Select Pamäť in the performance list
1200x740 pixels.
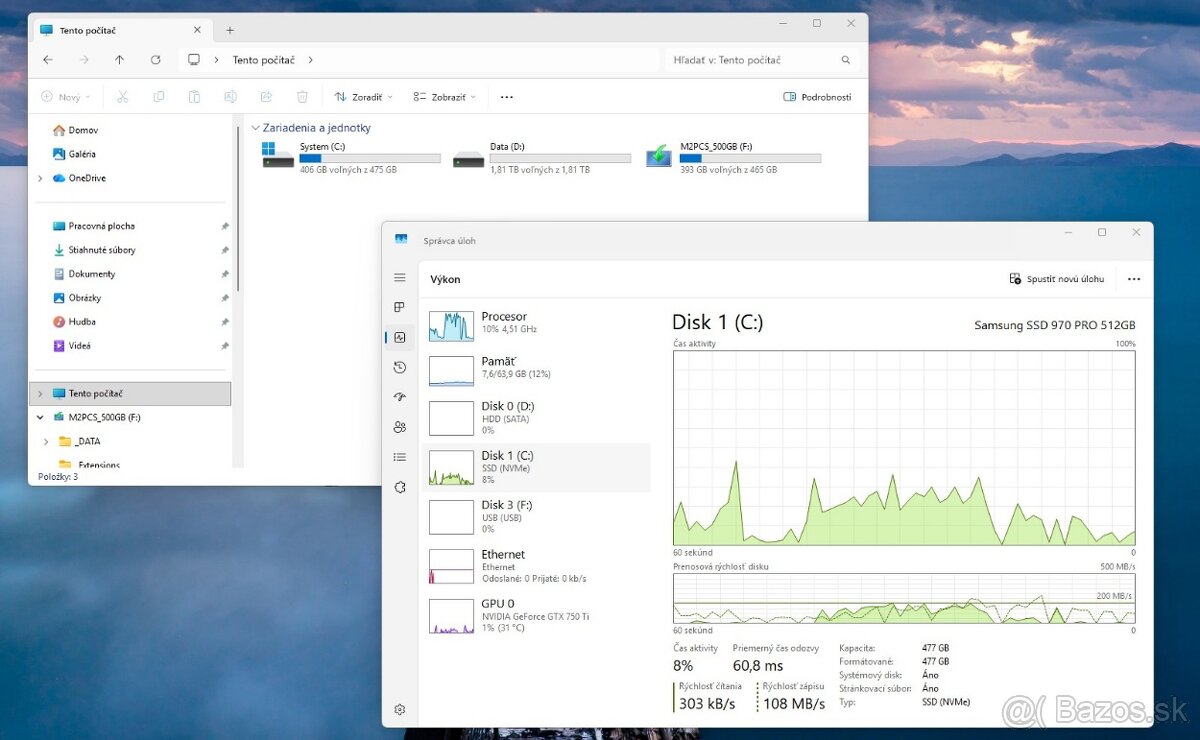tap(539, 368)
